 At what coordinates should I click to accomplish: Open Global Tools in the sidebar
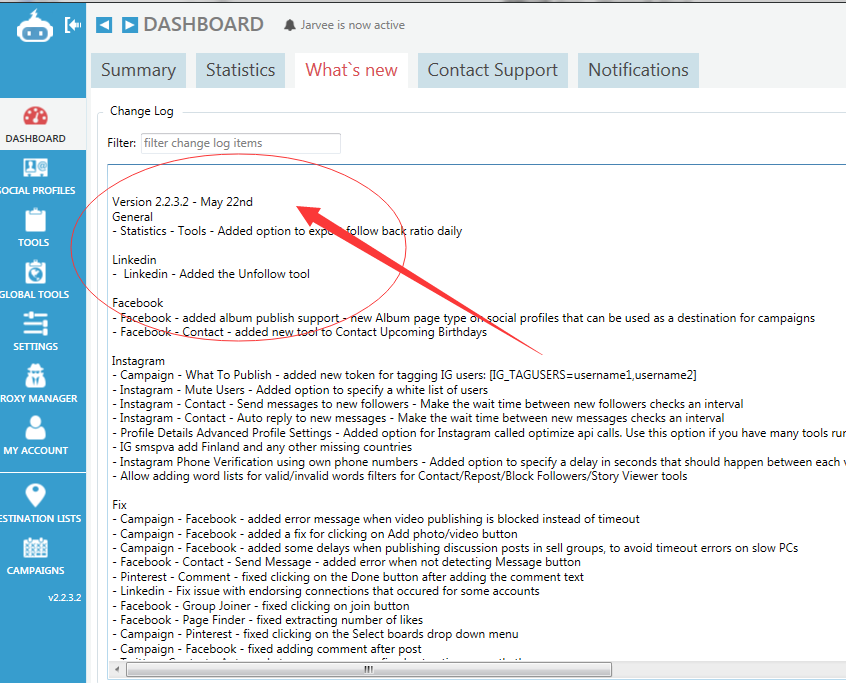tap(36, 280)
